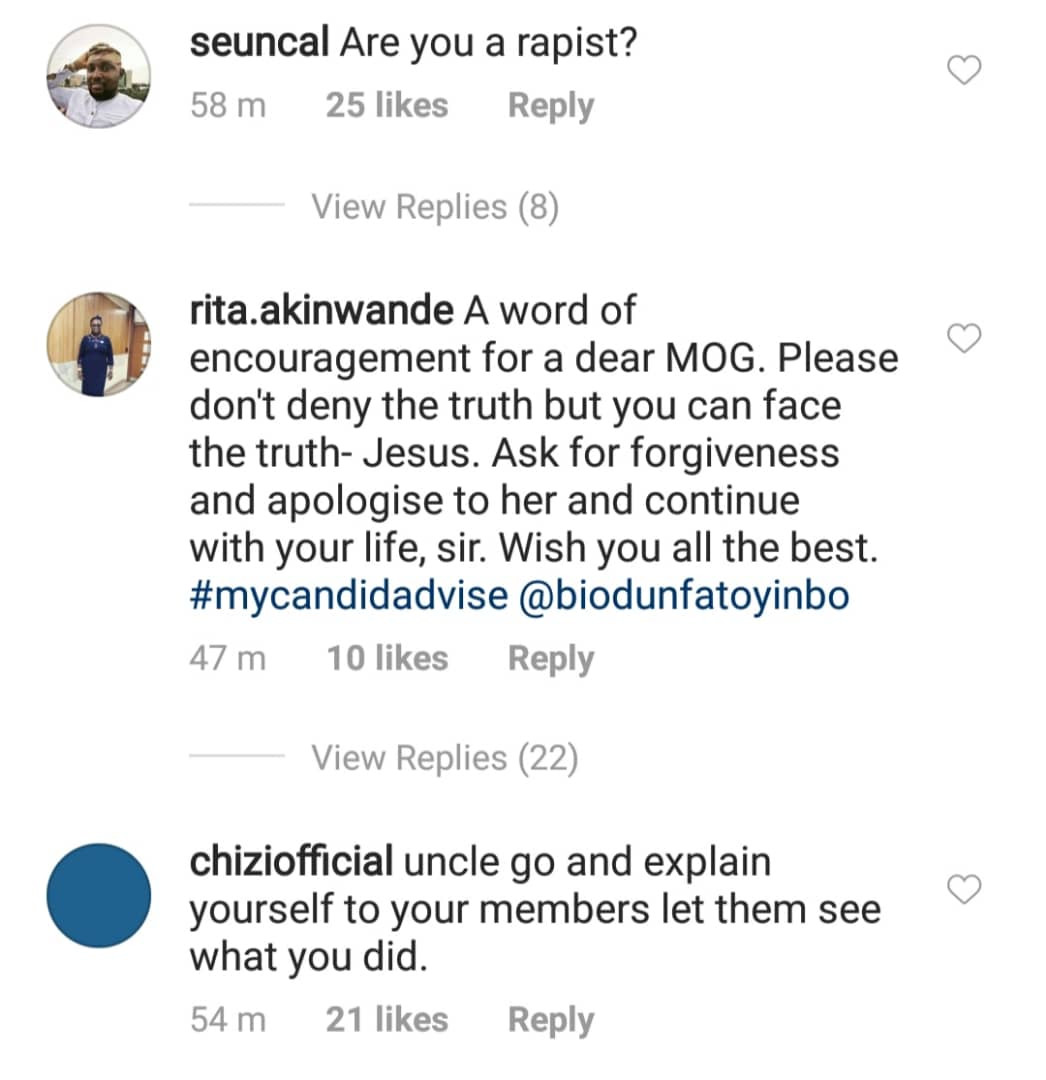The width and height of the screenshot is (1046, 1080).
Task: Heart the chiziofficial comment
Action: click(x=964, y=888)
